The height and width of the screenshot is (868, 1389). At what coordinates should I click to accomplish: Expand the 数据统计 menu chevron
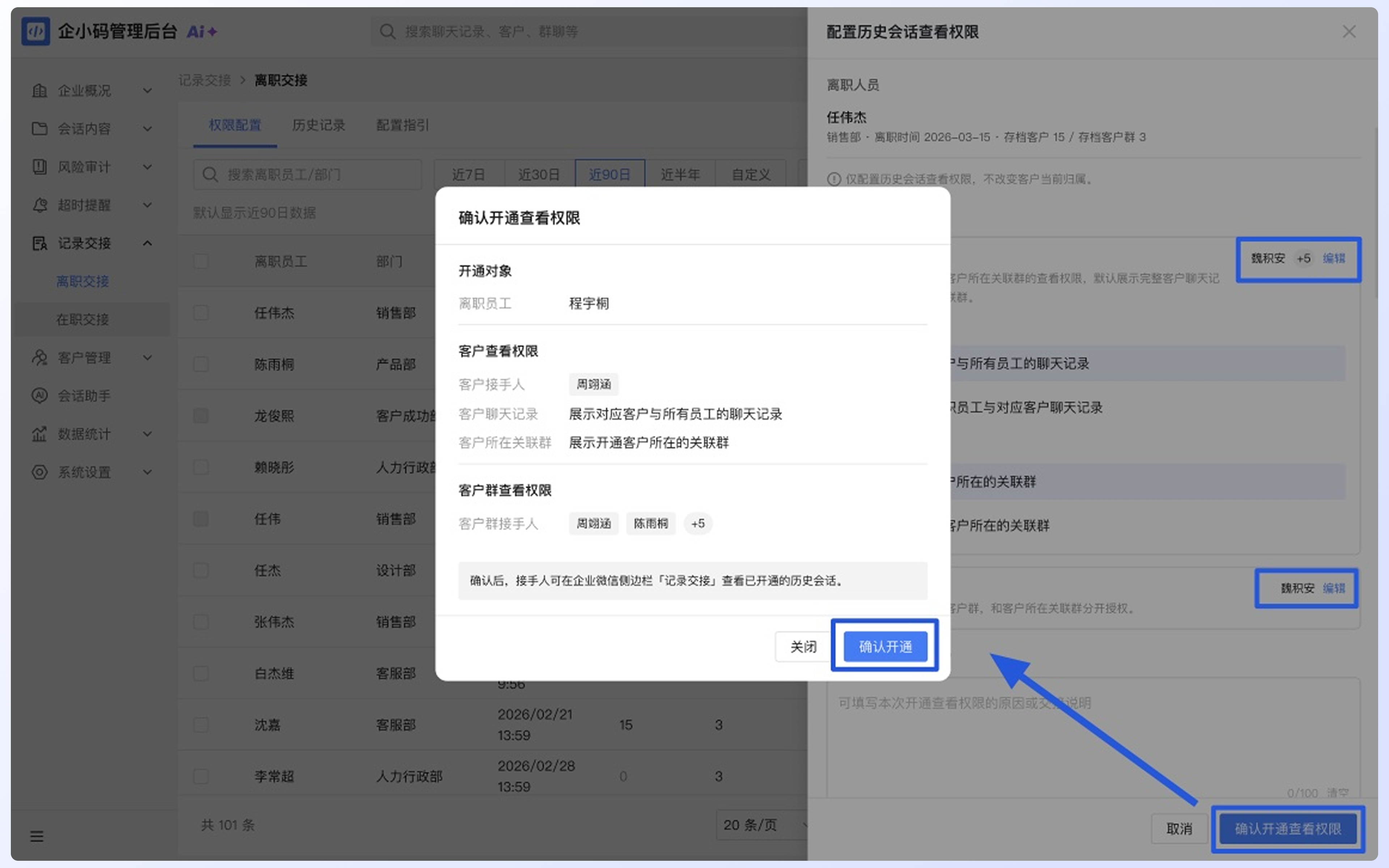pyautogui.click(x=148, y=434)
